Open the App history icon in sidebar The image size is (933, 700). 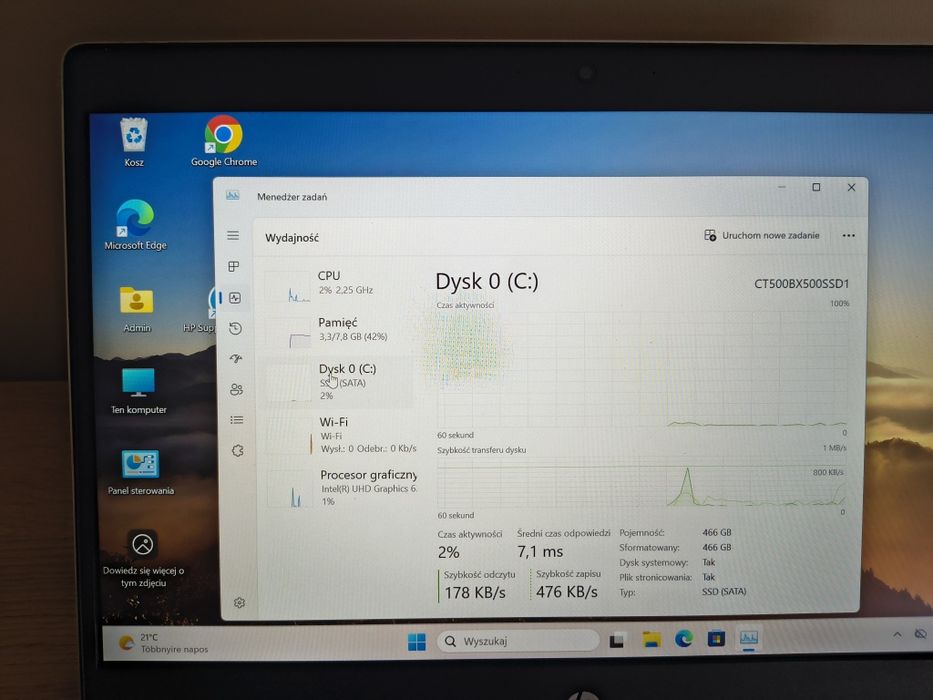(x=236, y=329)
